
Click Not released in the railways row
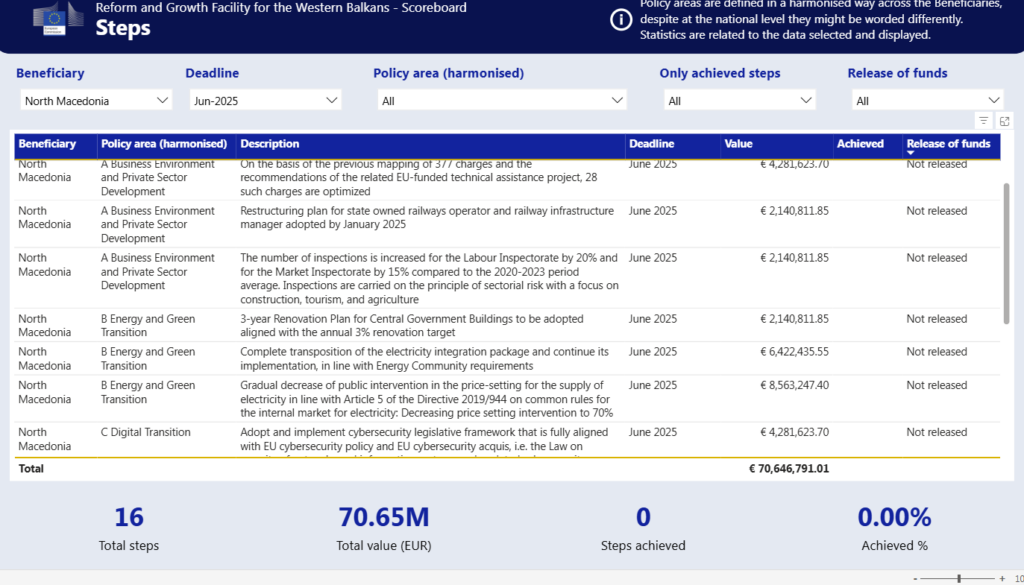(936, 211)
